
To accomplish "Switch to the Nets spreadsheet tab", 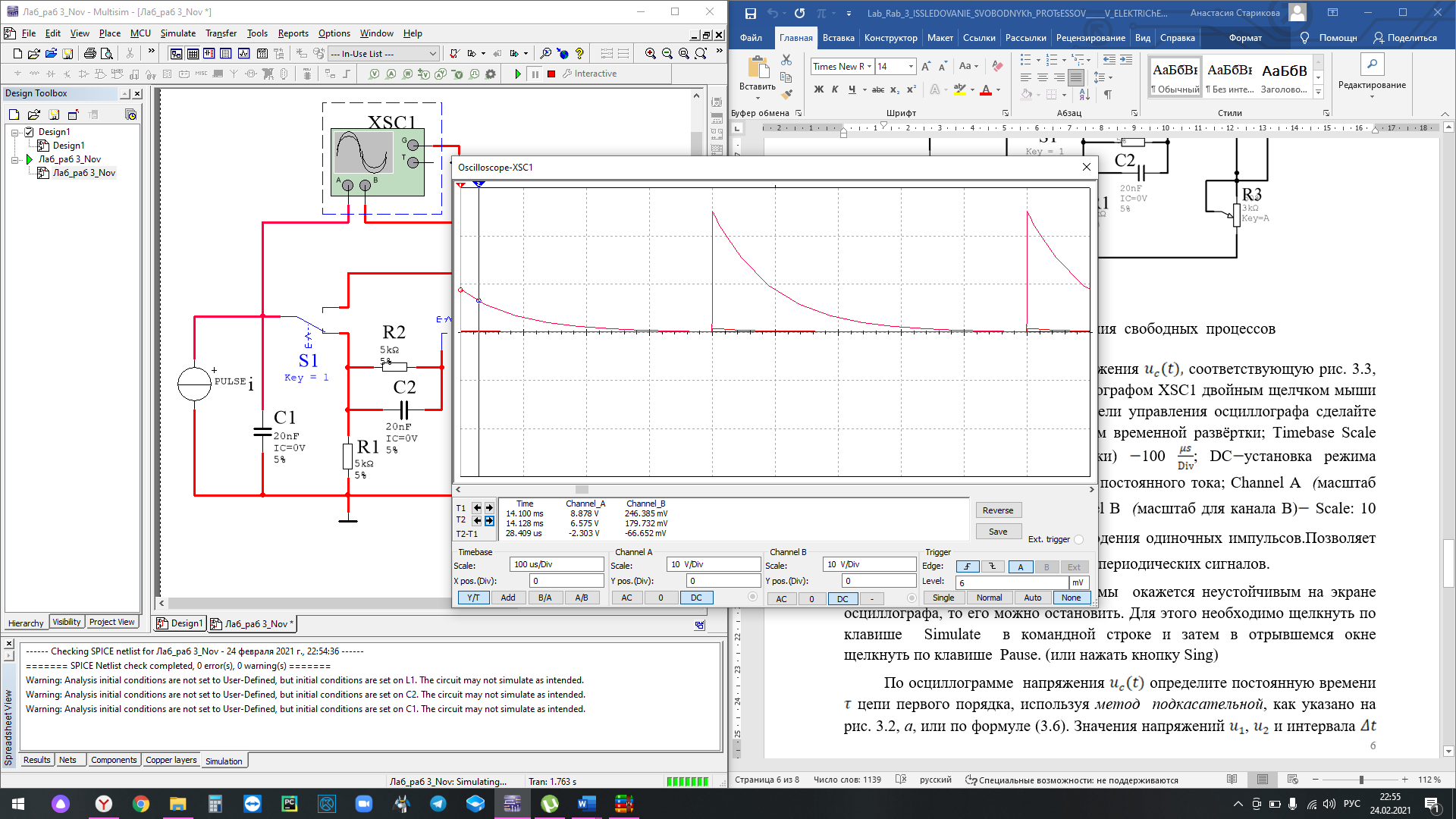I will pyautogui.click(x=67, y=761).
